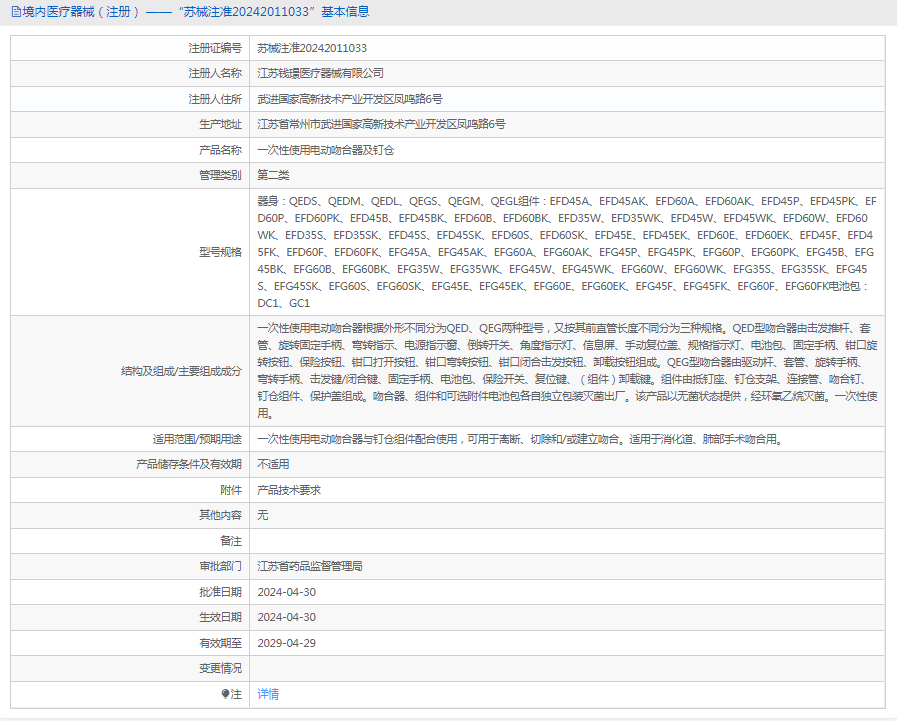Select expiry date 2029-04-29
Screen dimensions: 897x721
click(x=287, y=643)
